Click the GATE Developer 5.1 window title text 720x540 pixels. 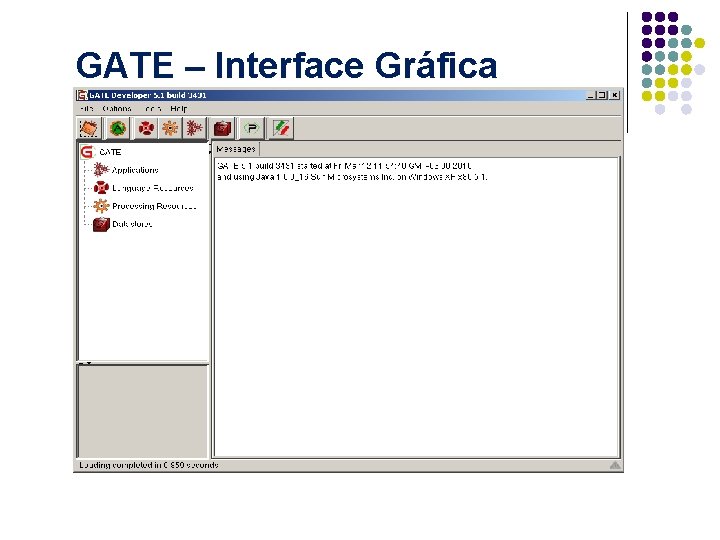148,96
